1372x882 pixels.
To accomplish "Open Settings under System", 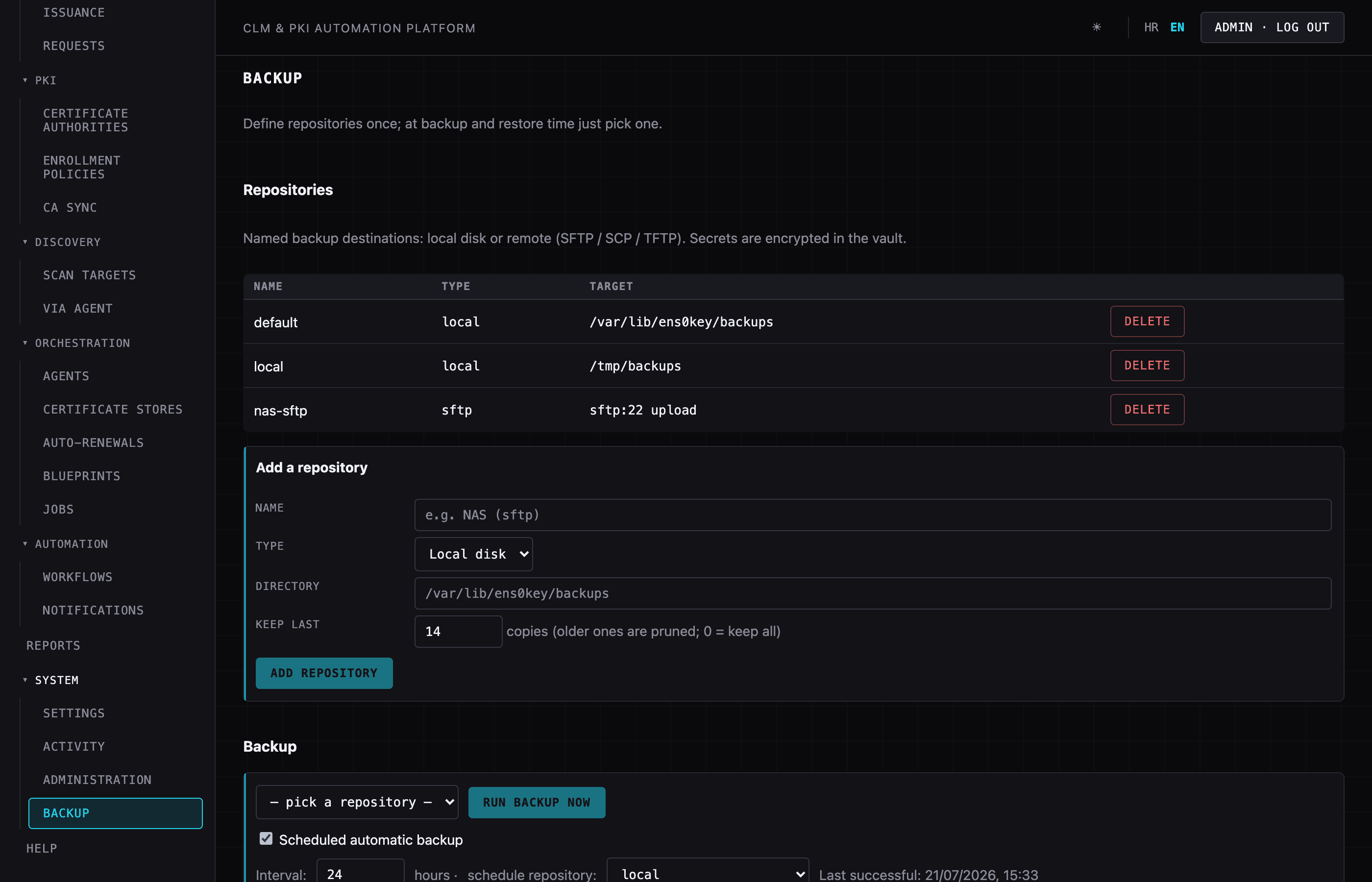I will 74,713.
